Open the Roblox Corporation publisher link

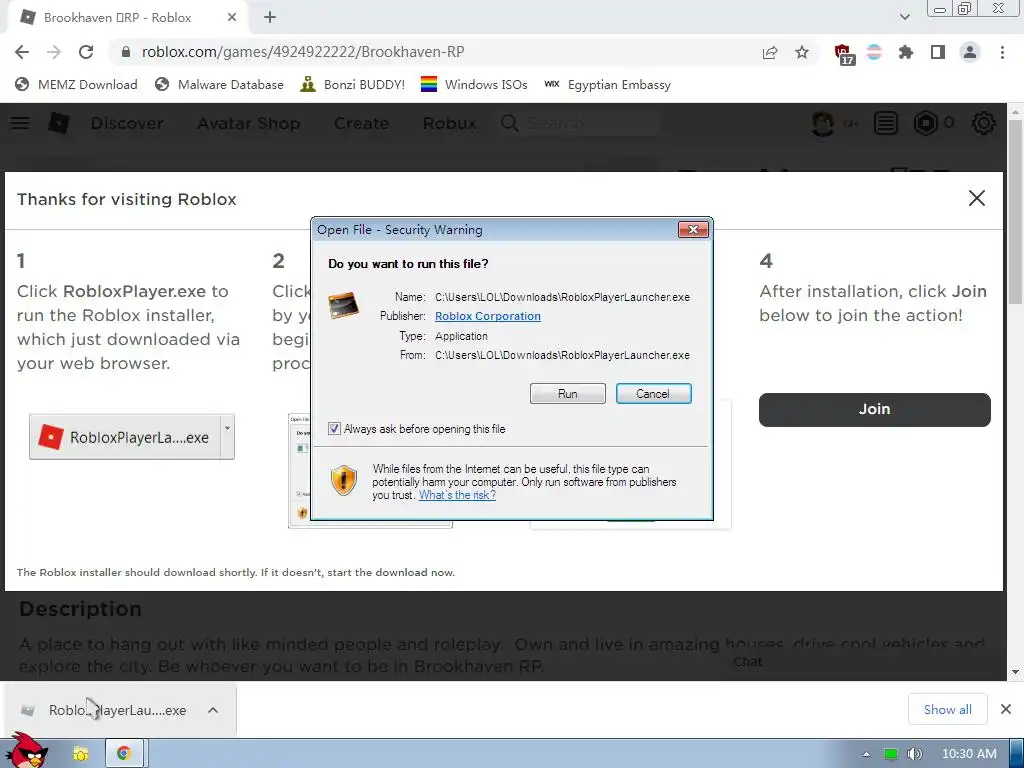tap(488, 316)
